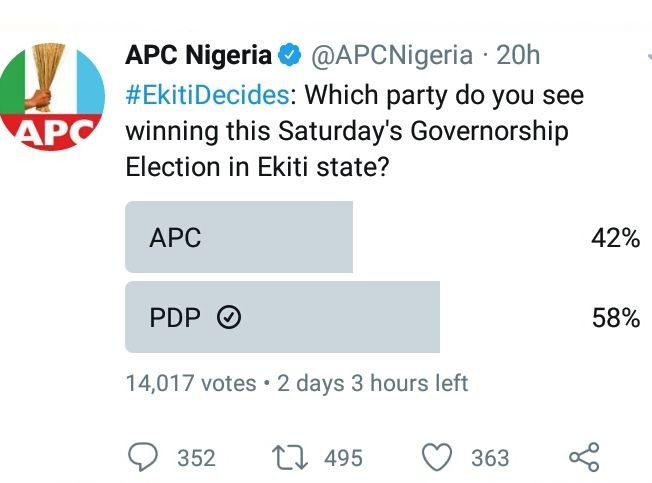Click the 42% result for APC
The image size is (652, 483).
pyautogui.click(x=615, y=238)
